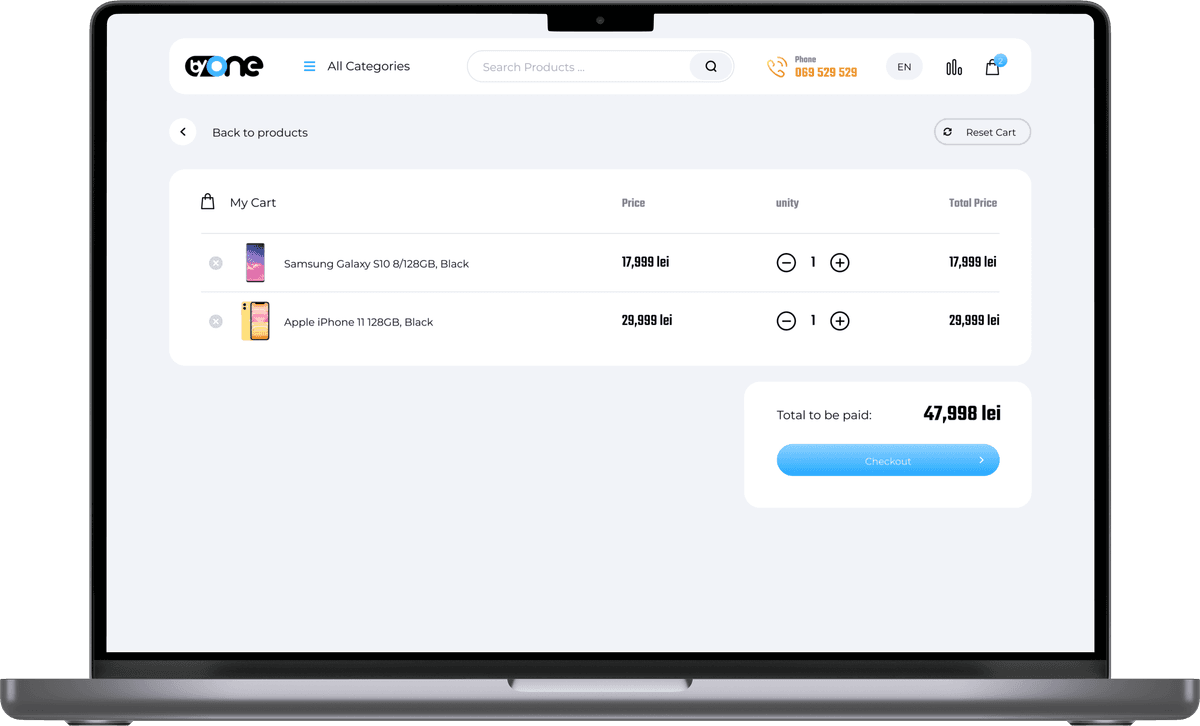1200x726 pixels.
Task: Open the All Categories hamburger menu icon
Action: [x=310, y=66]
